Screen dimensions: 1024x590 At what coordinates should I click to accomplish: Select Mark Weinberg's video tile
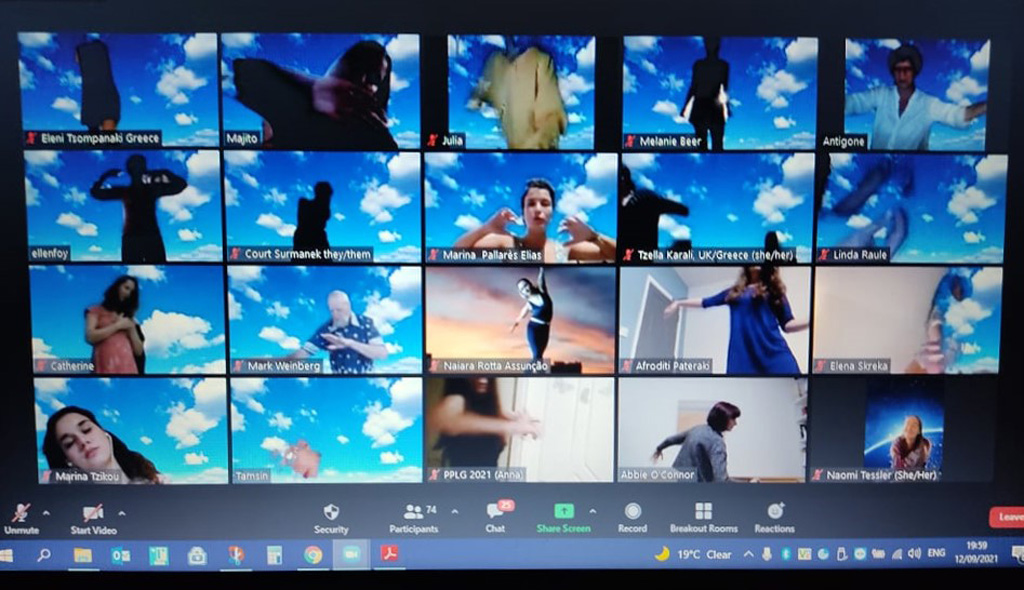click(x=324, y=320)
